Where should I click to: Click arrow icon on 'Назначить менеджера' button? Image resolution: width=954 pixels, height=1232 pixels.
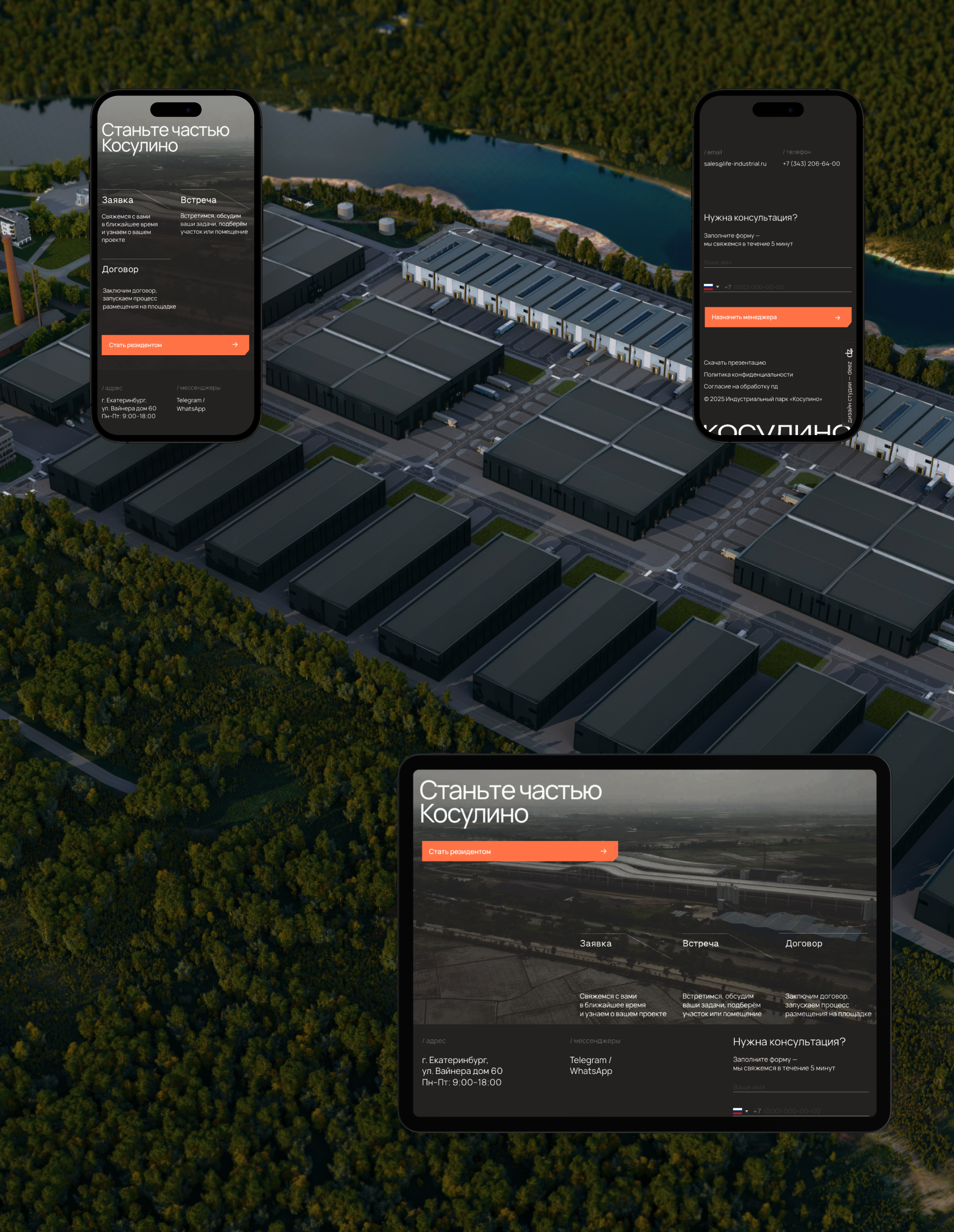pyautogui.click(x=837, y=317)
